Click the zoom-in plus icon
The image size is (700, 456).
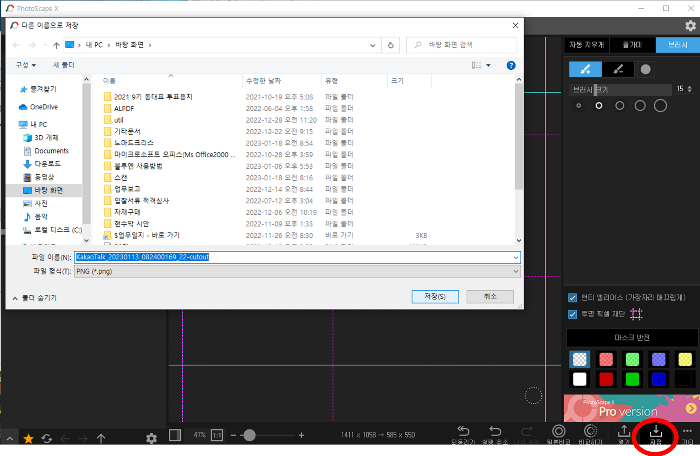click(301, 435)
